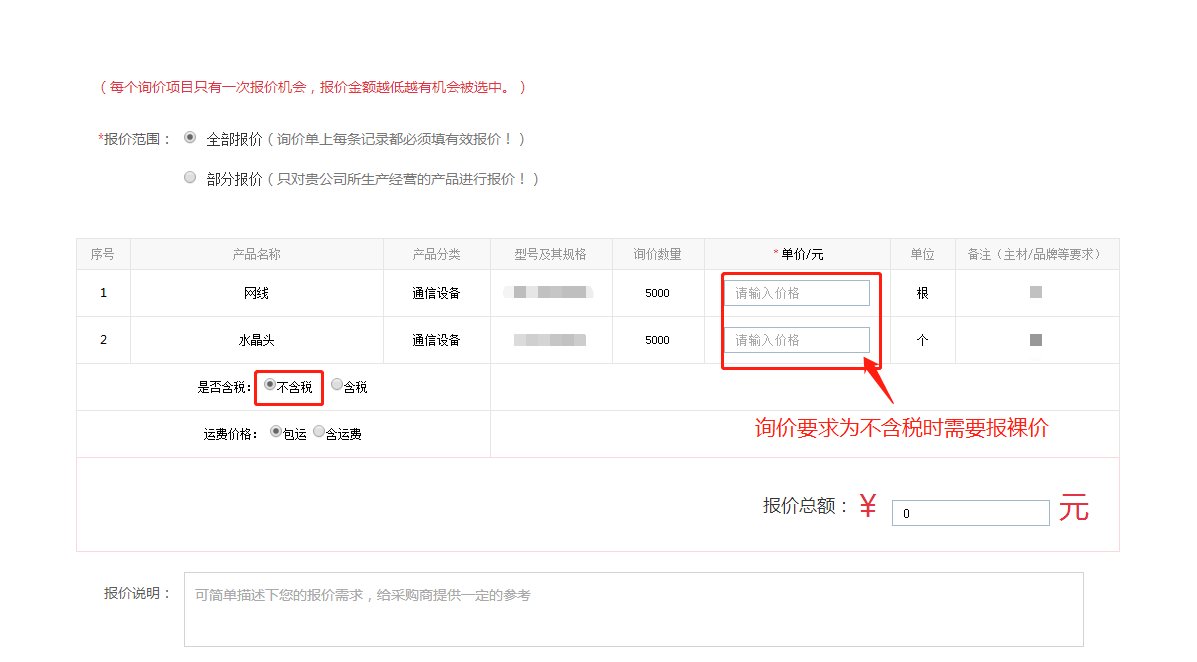The image size is (1197, 662).
Task: Select 含运费 for shipping price
Action: click(319, 432)
